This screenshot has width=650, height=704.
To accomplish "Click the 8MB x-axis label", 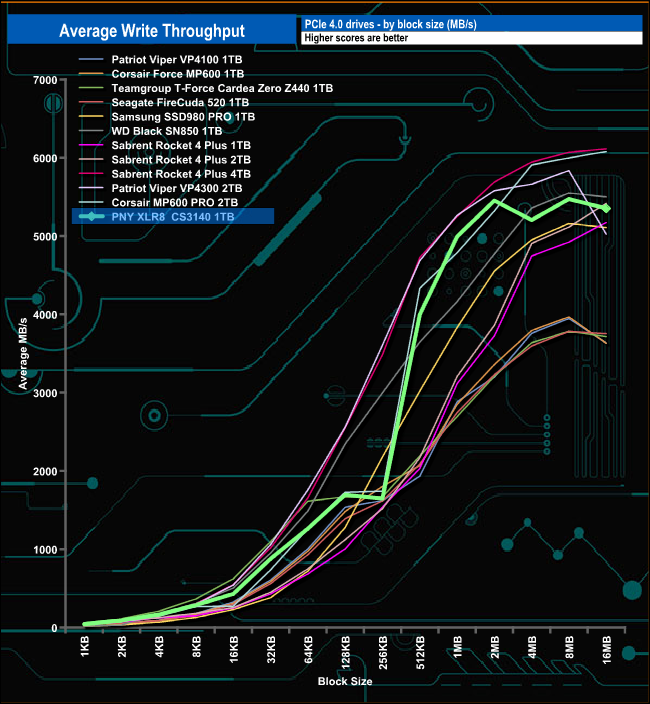I will (569, 647).
